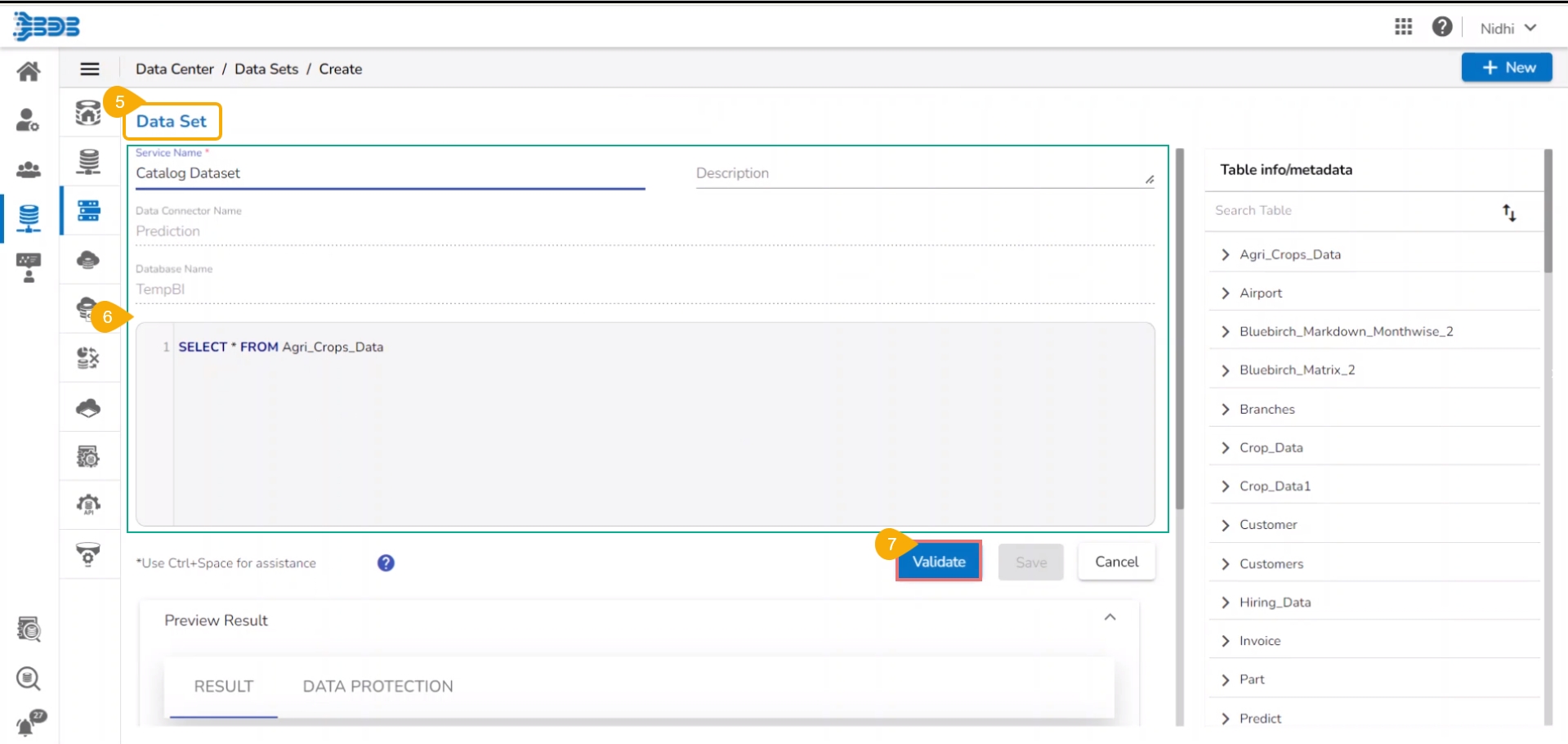1568x744 pixels.
Task: Go to Data Sets in the breadcrumb
Action: click(266, 69)
